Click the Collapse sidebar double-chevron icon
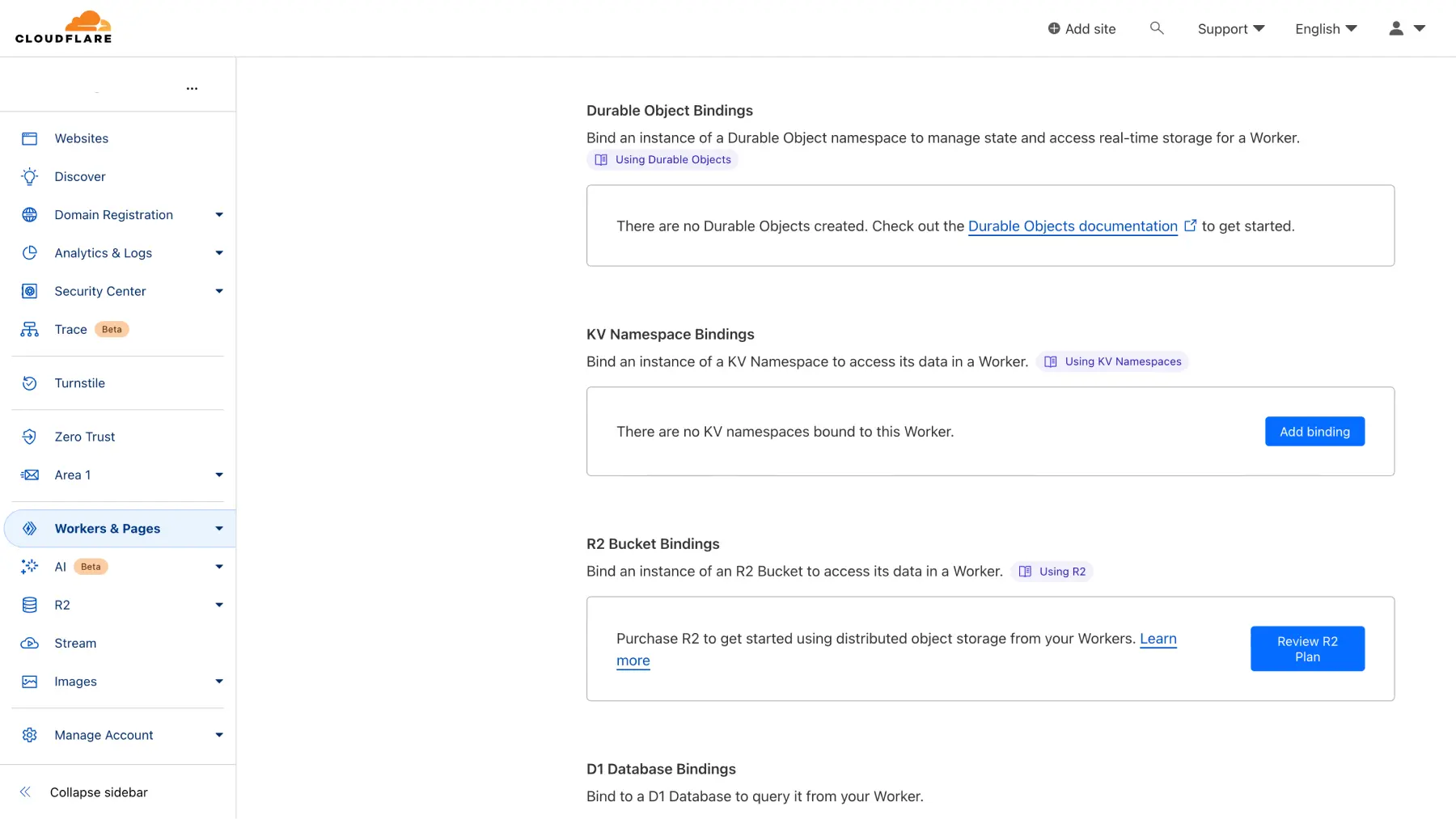Viewport: 1456px width, 819px height. (25, 792)
